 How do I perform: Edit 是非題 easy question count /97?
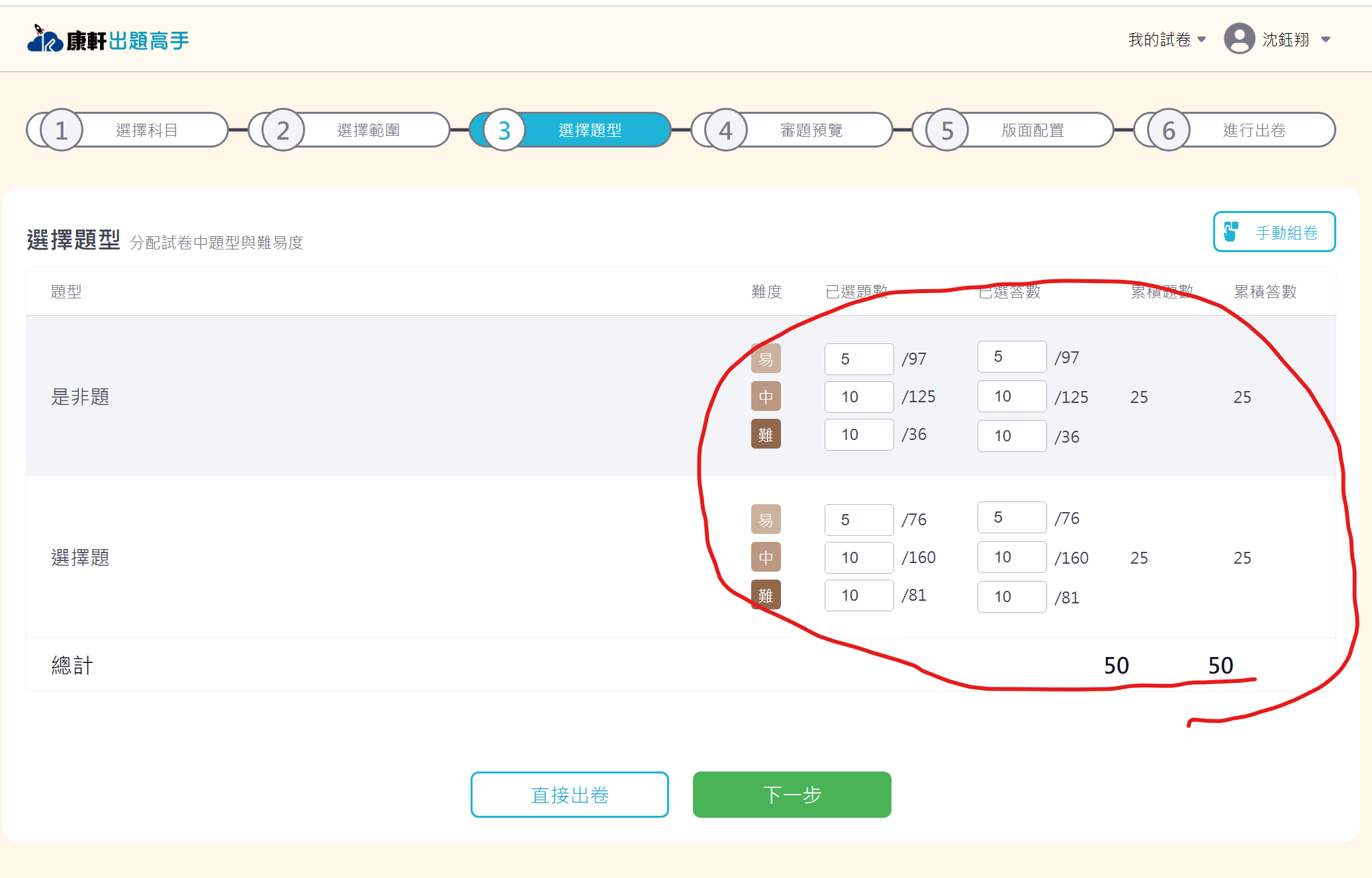(859, 359)
